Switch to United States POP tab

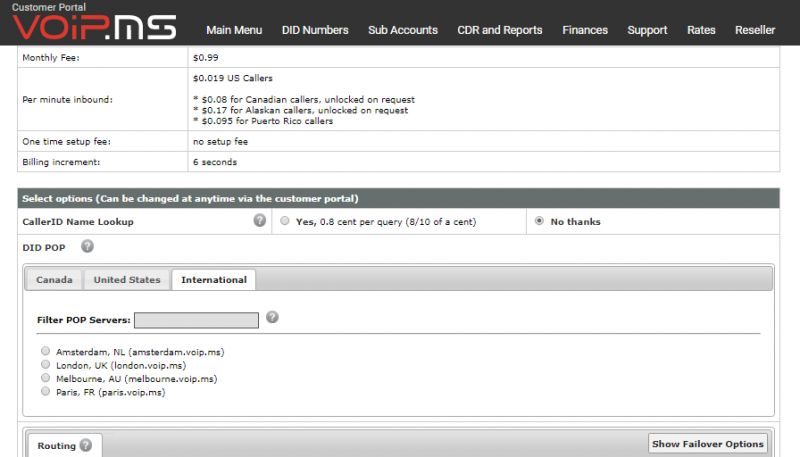(x=127, y=280)
